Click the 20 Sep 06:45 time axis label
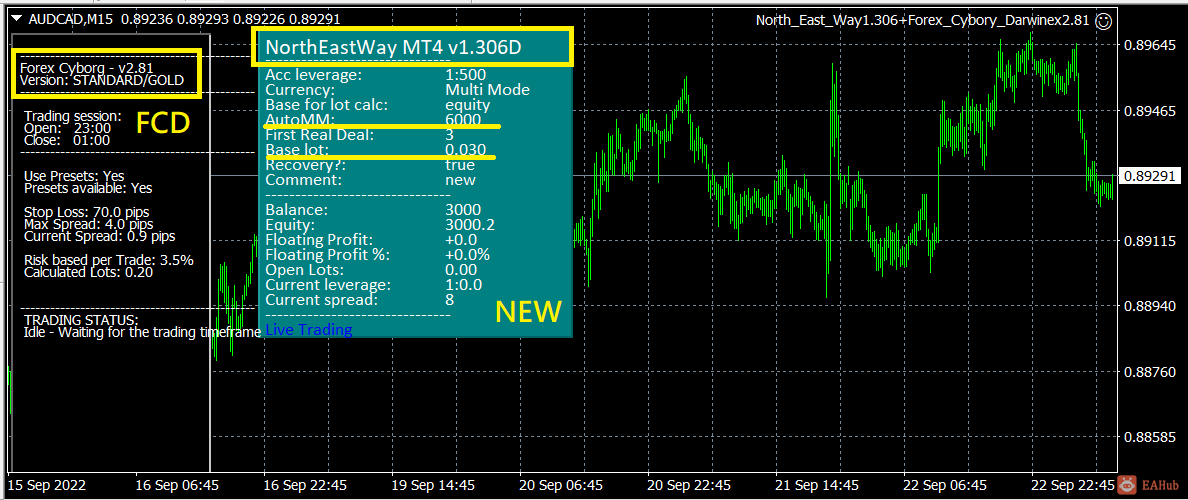 [562, 484]
